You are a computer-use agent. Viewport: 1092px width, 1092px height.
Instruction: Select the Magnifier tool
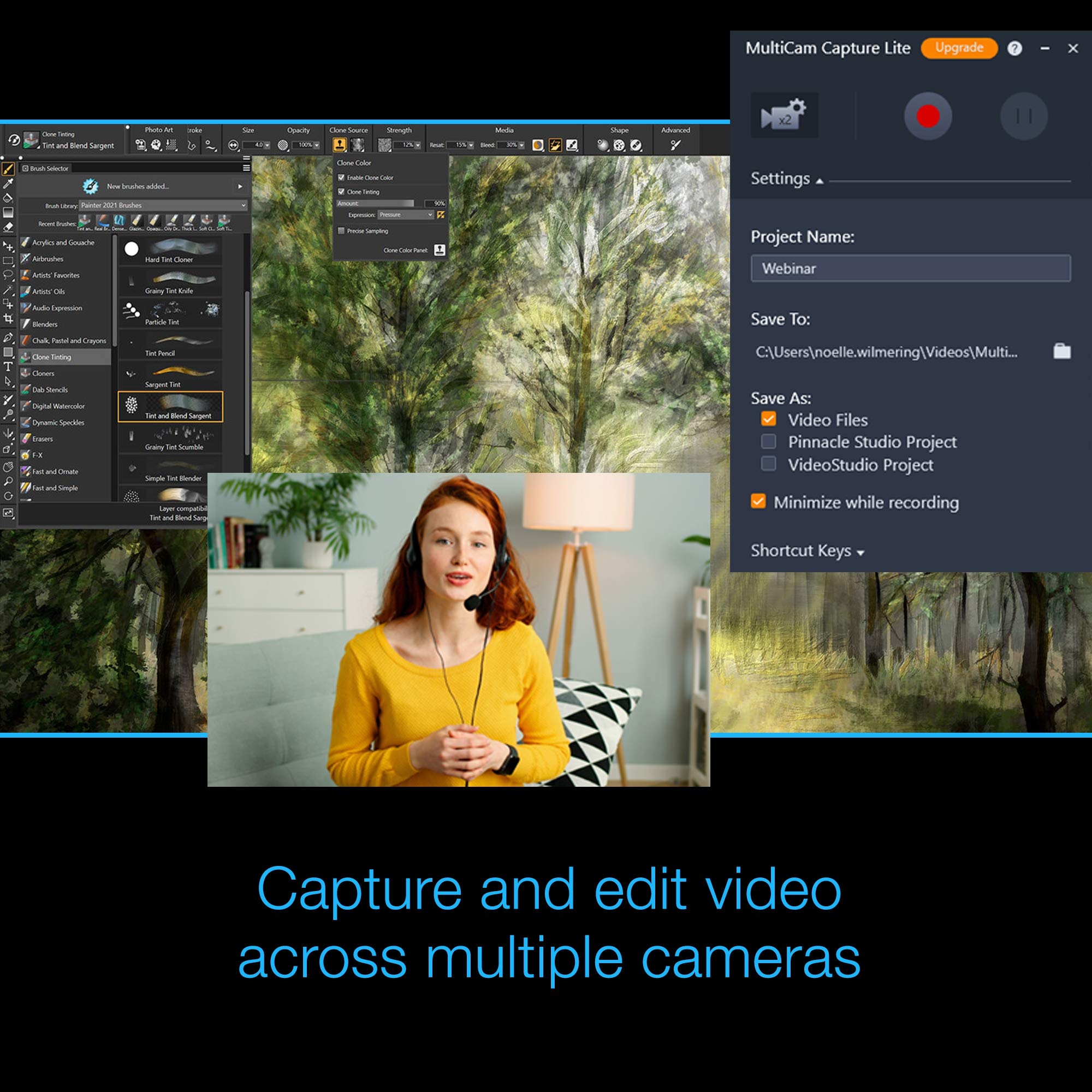tap(8, 482)
